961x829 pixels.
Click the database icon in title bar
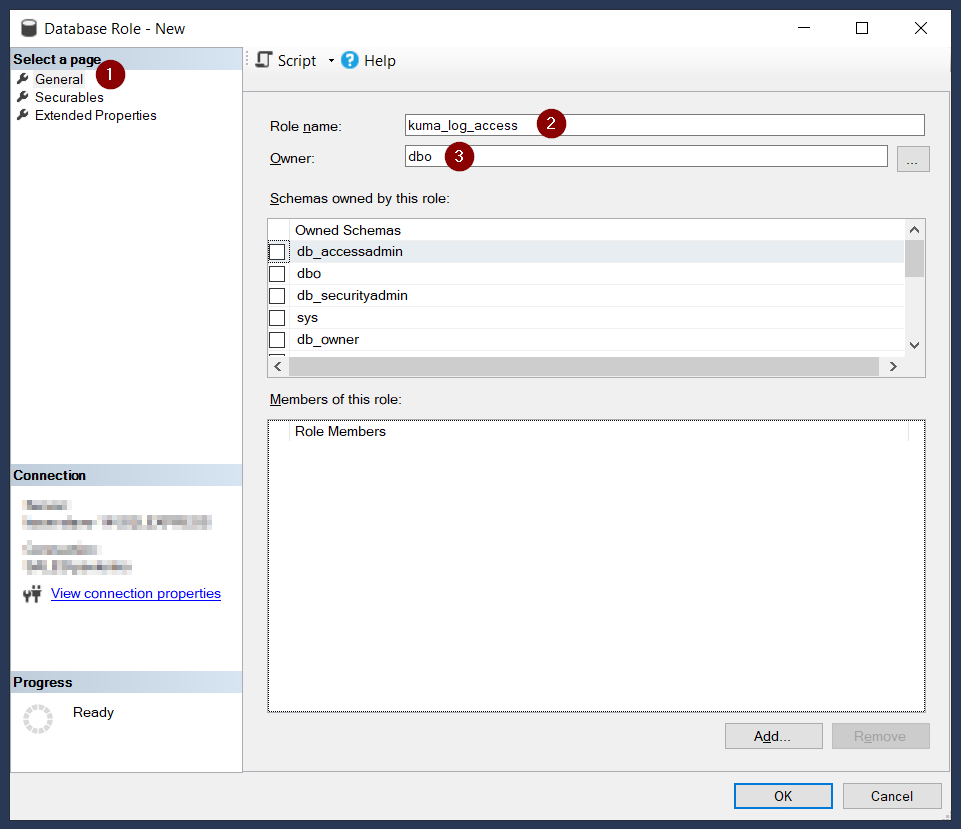[29, 28]
